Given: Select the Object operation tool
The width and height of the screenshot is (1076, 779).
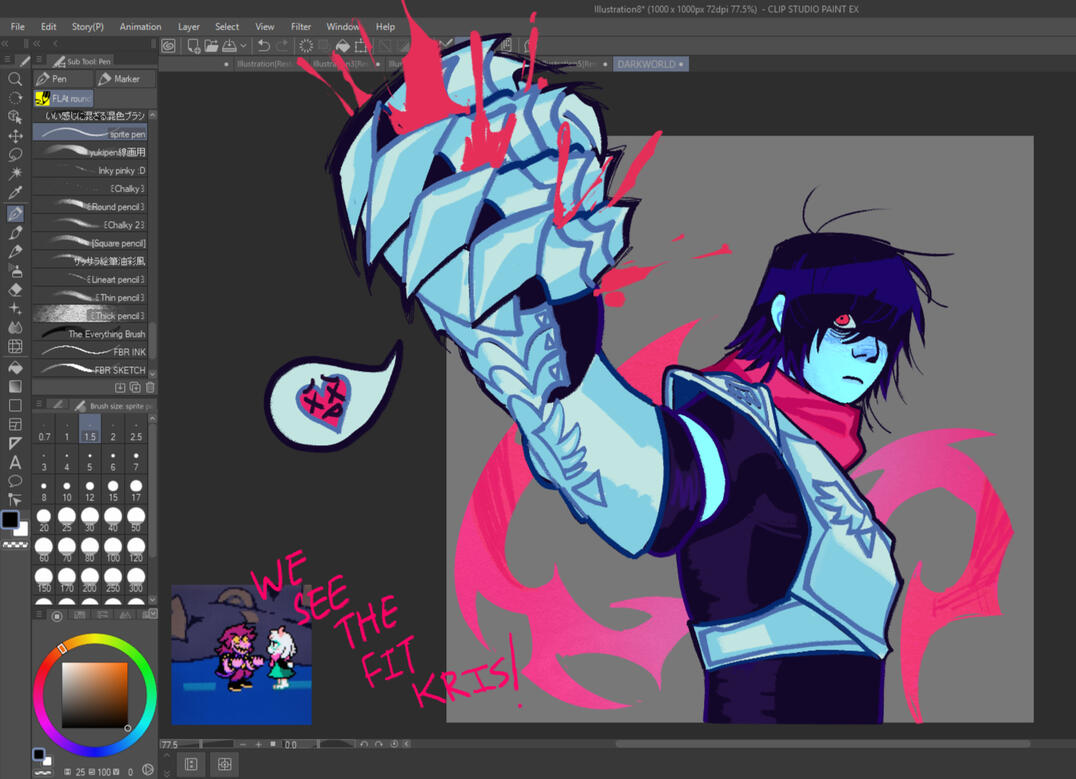Looking at the screenshot, I should [x=14, y=117].
